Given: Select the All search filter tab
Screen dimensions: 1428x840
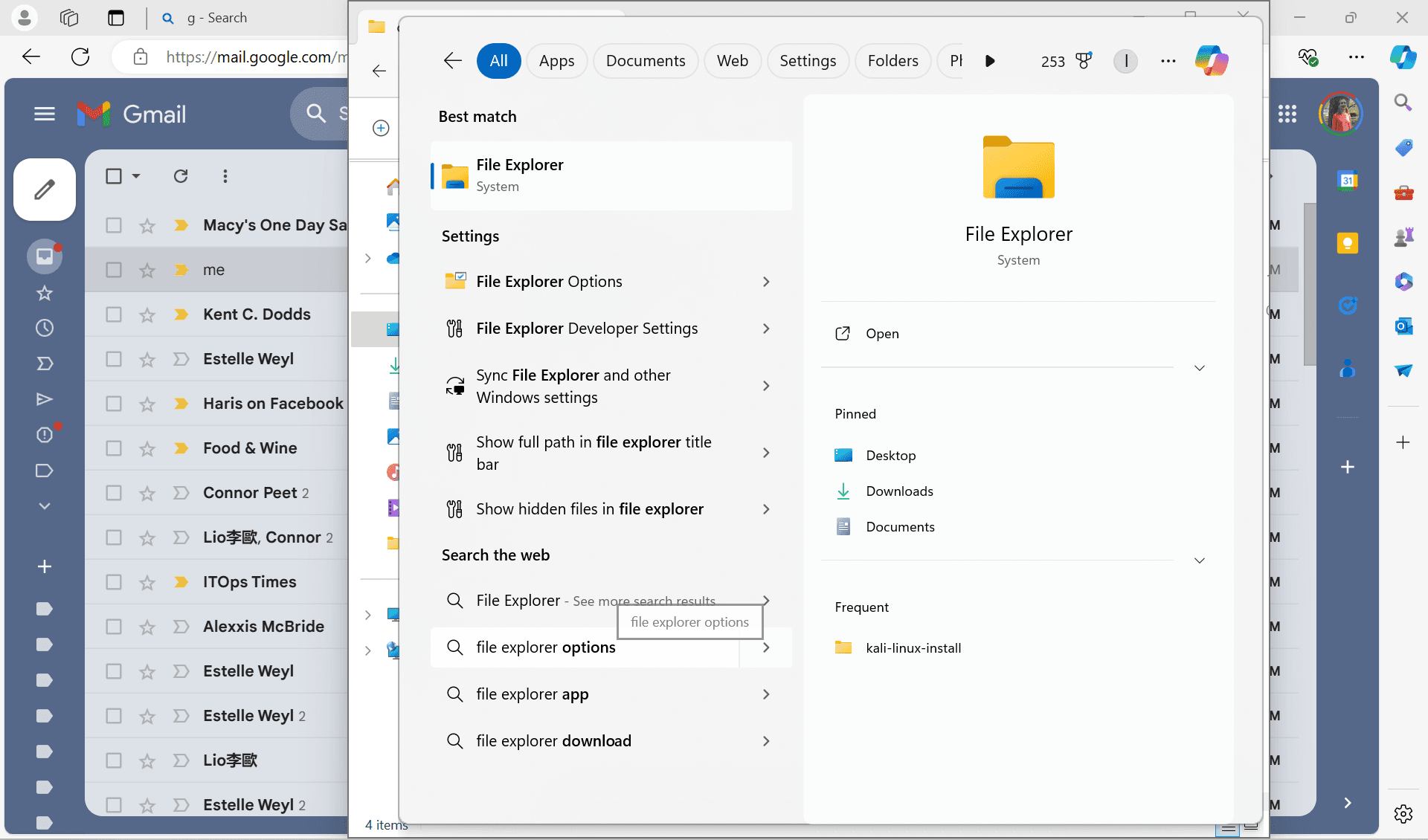Looking at the screenshot, I should 498,61.
